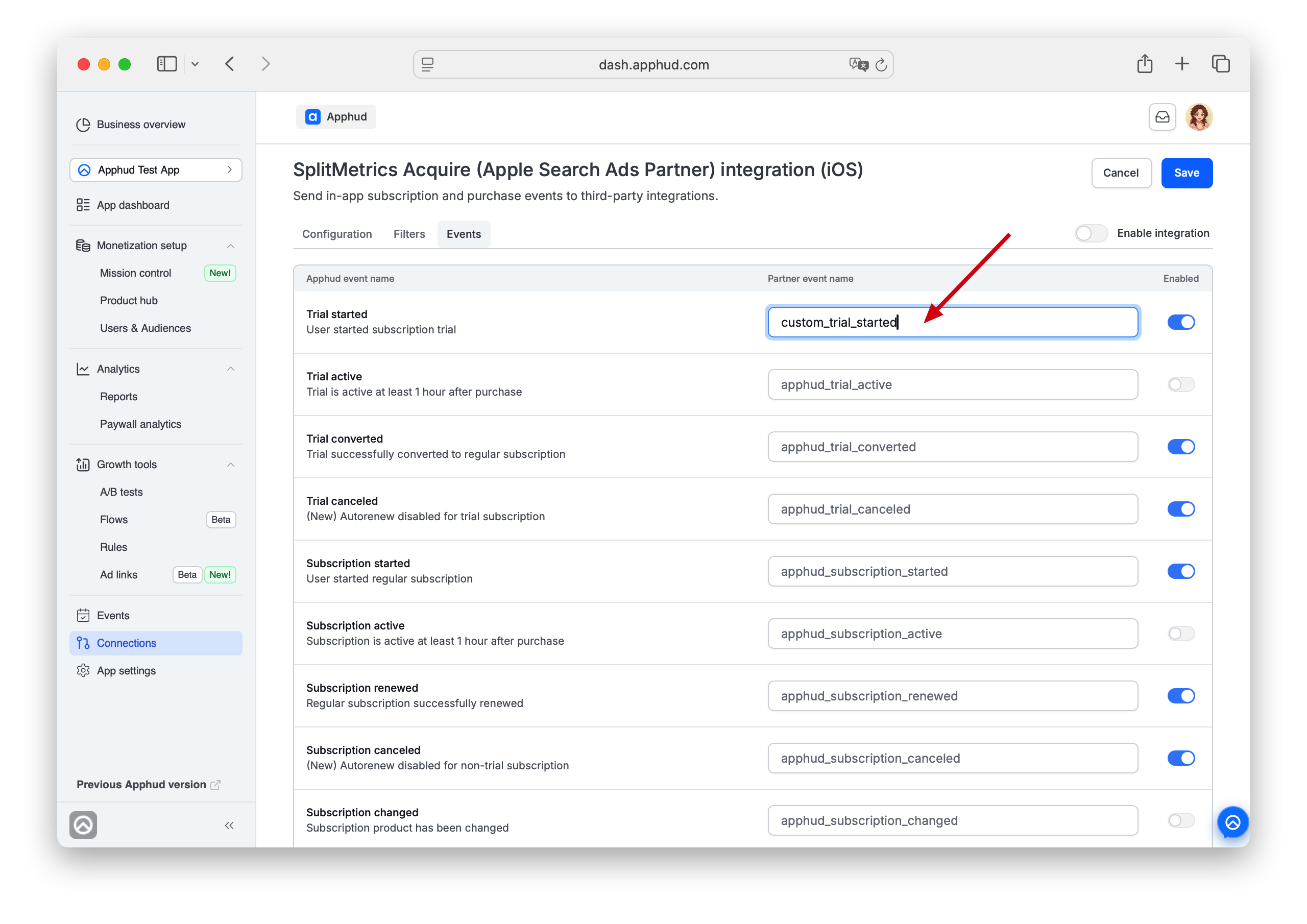Disable the Trial canceled event toggle
The height and width of the screenshot is (924, 1307).
(1180, 510)
